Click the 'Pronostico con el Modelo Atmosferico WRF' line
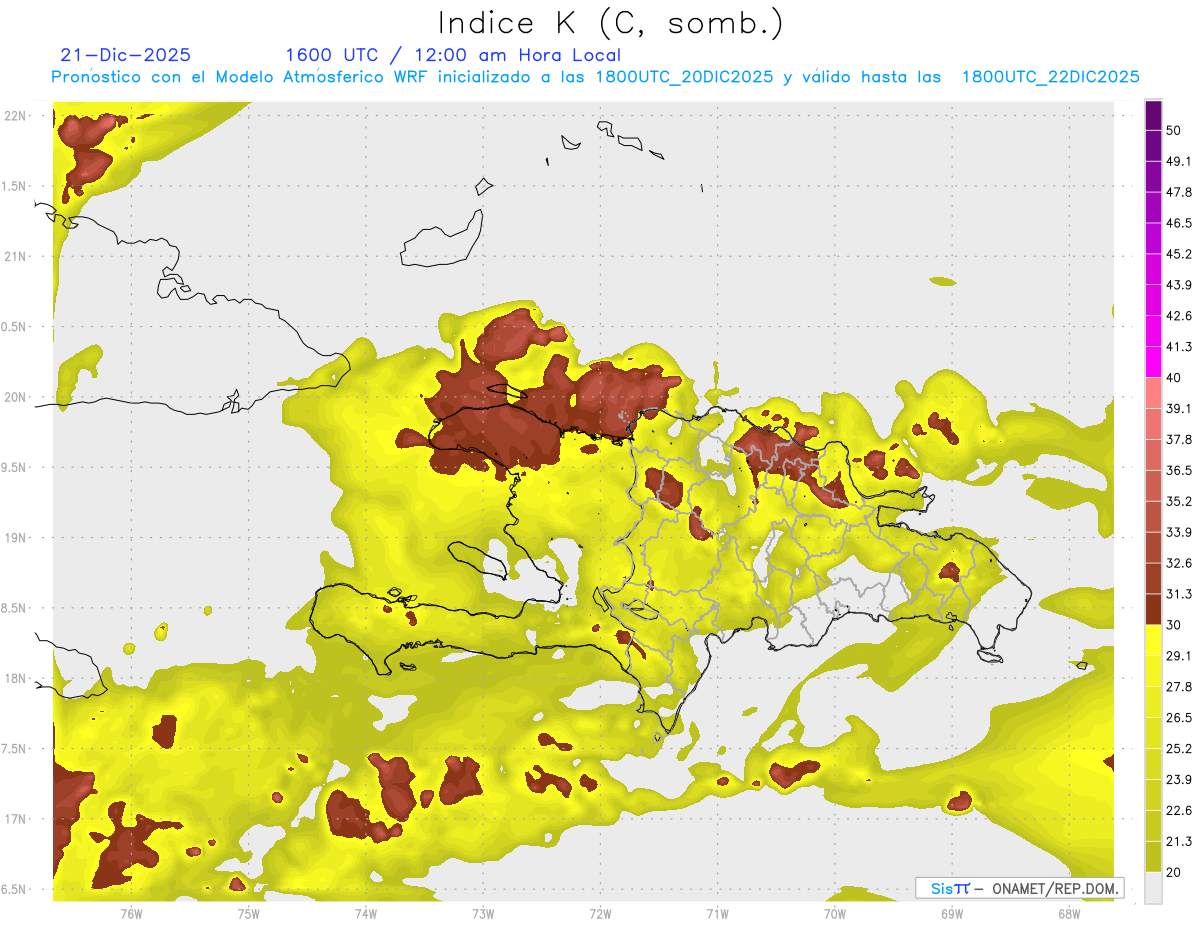This screenshot has width=1200, height=927. [595, 77]
